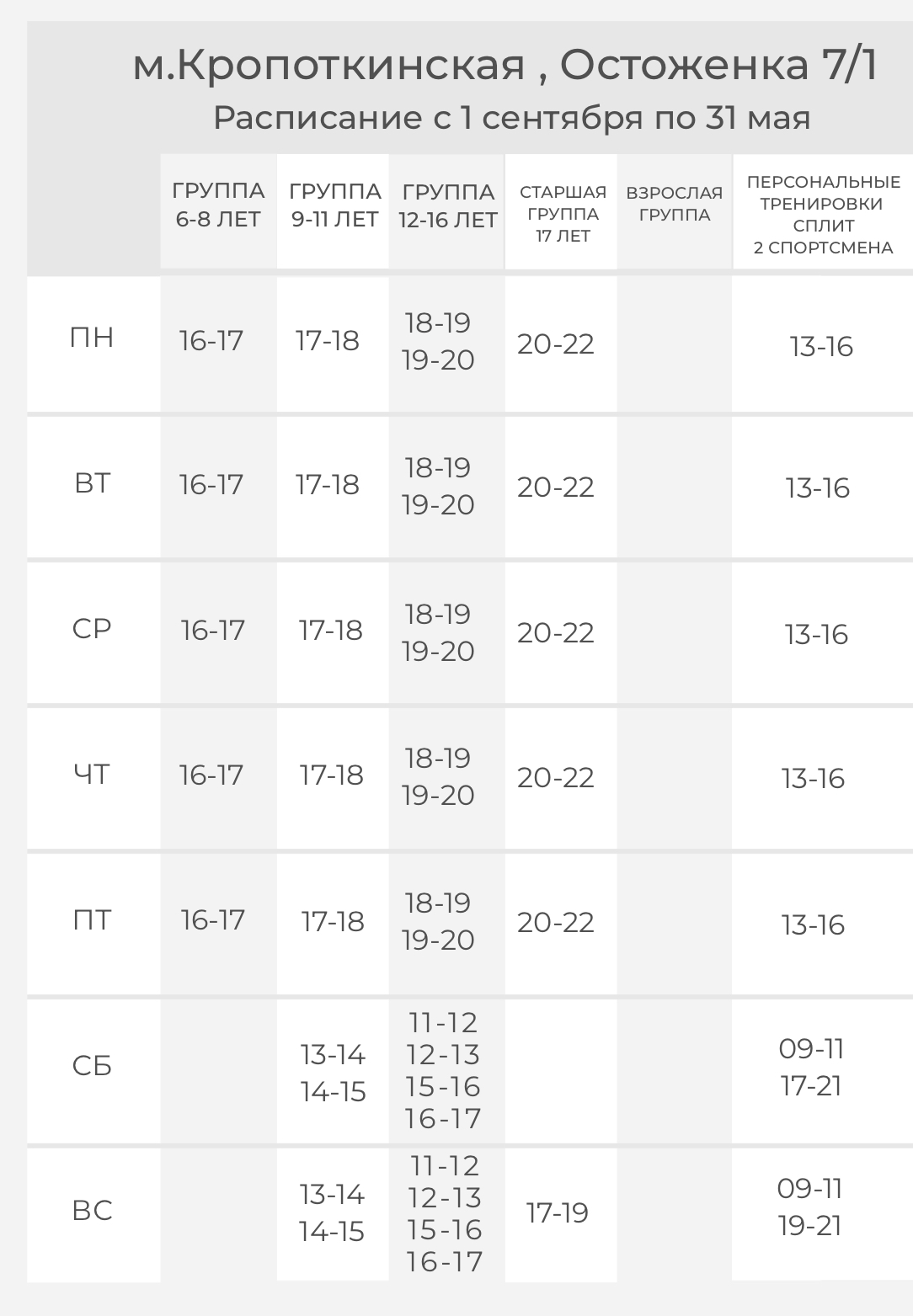The height and width of the screenshot is (1316, 913).
Task: Click the title м.Кропоткинская, Остоженка 7/1
Action: tap(505, 65)
